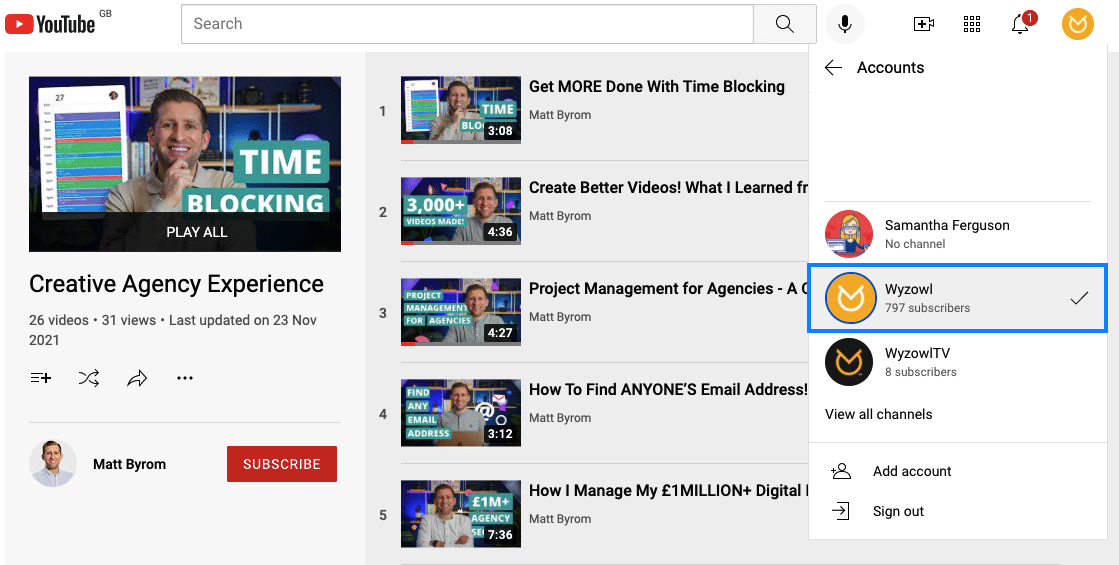The width and height of the screenshot is (1119, 565).
Task: Save playlist with the add-to-library icon
Action: click(41, 378)
